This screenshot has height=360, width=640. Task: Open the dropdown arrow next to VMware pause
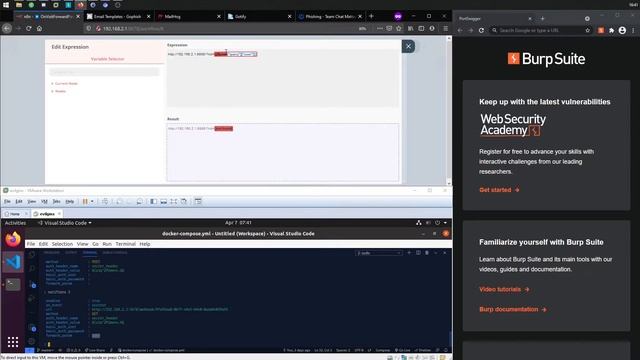92,202
